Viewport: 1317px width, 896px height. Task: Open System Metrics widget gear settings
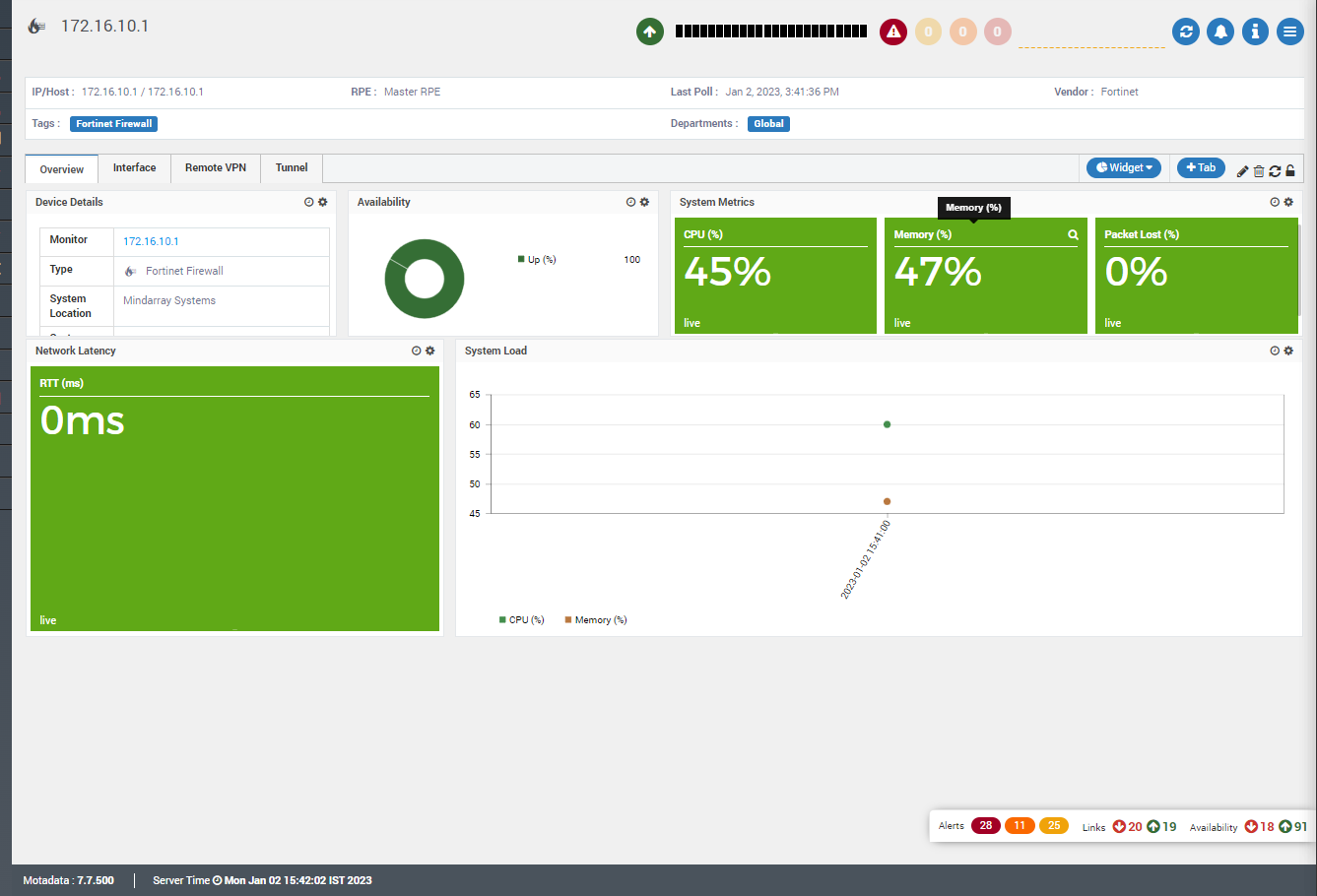coord(1288,202)
